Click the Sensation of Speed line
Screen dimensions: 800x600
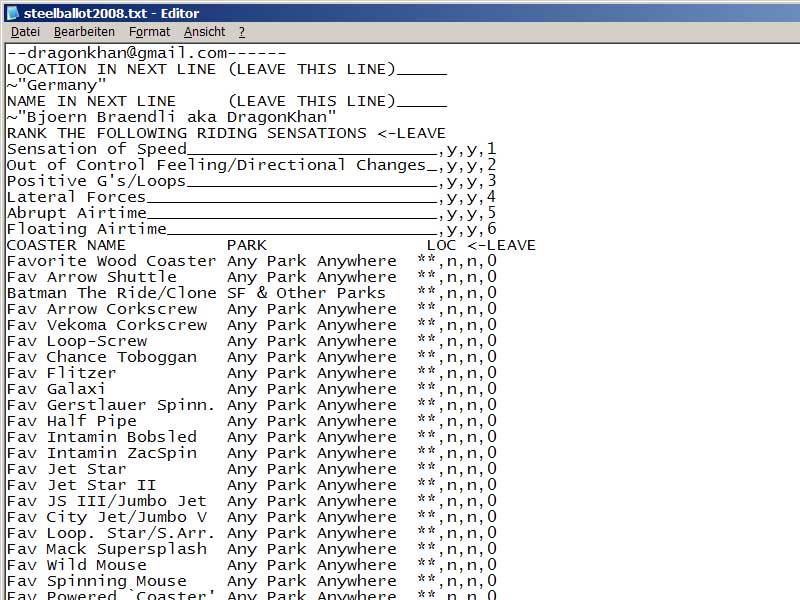pos(96,149)
